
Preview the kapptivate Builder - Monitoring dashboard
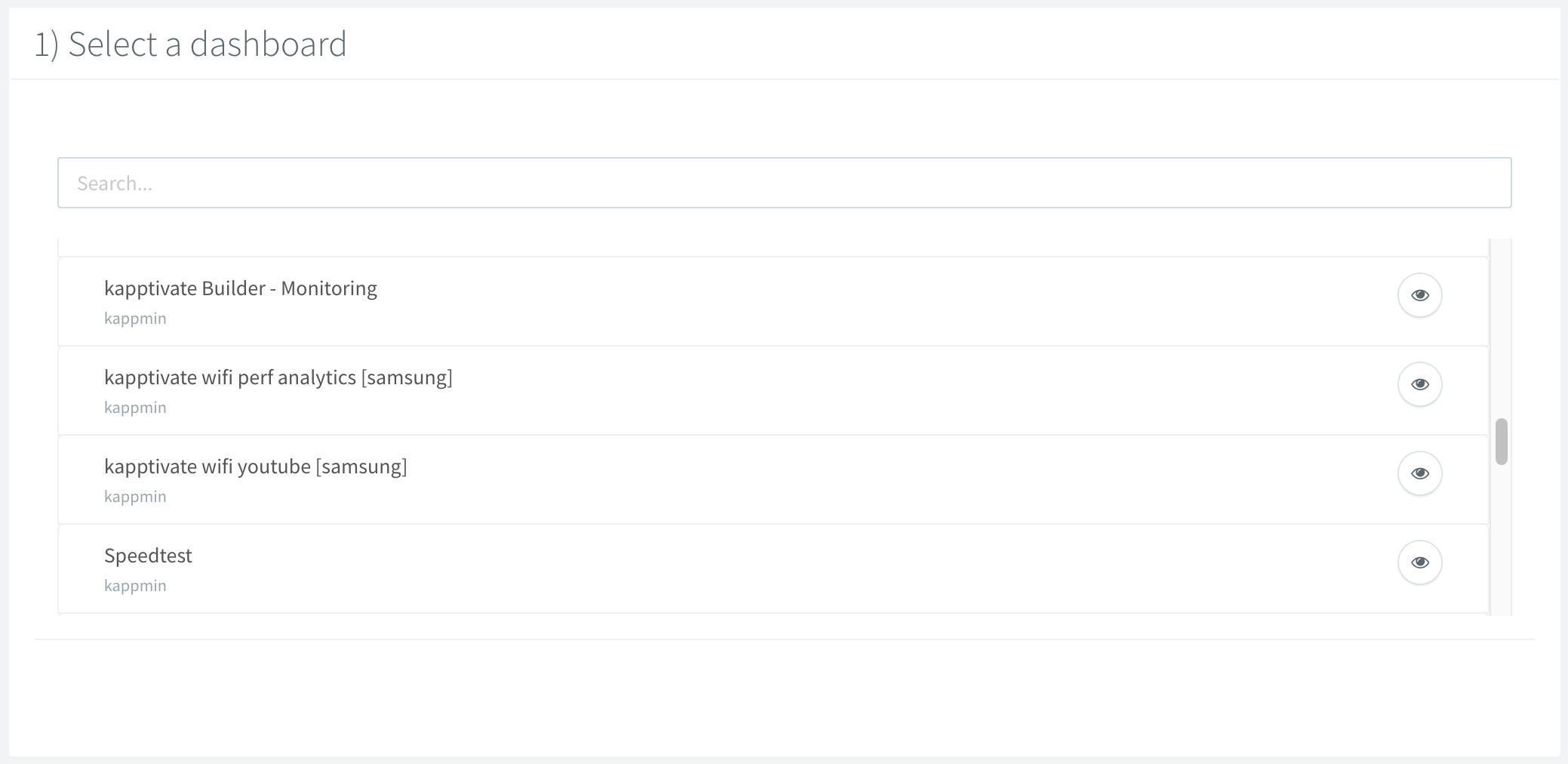tap(1419, 295)
